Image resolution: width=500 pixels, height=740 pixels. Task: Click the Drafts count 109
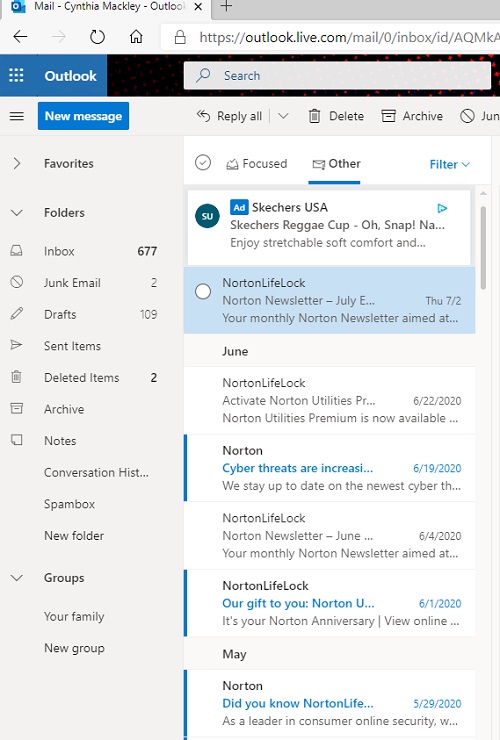[148, 314]
